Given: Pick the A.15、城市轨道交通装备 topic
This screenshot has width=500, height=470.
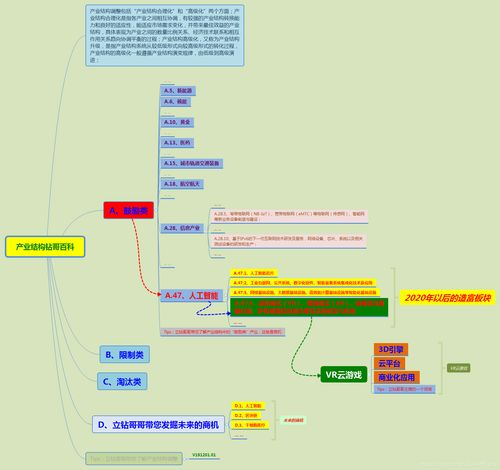Looking at the screenshot, I should click(192, 163).
